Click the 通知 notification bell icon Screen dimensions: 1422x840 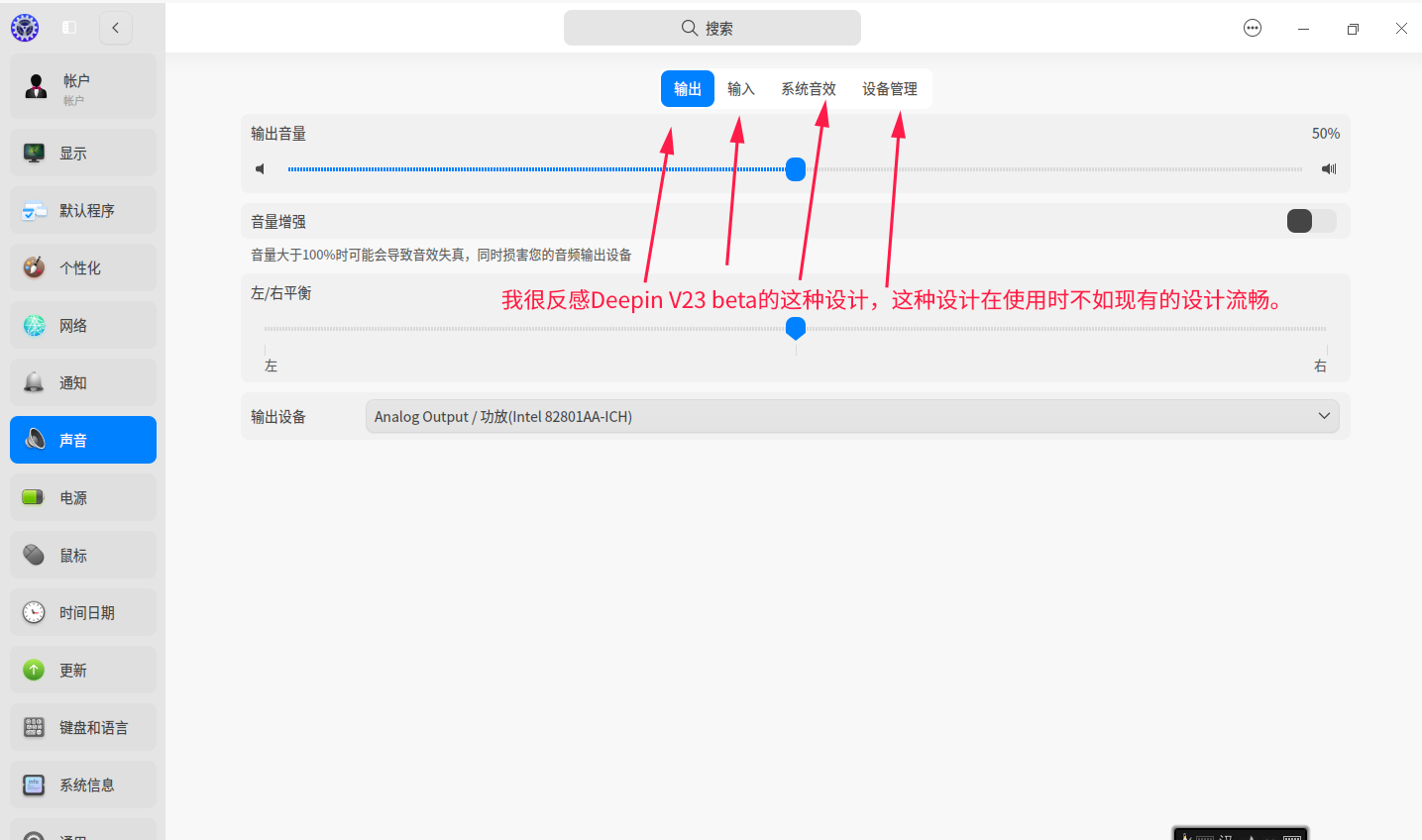34,382
